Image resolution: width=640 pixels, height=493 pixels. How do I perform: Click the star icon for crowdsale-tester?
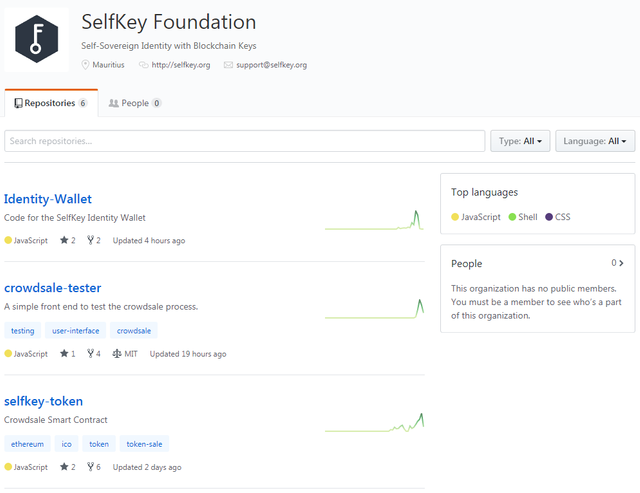[64, 353]
